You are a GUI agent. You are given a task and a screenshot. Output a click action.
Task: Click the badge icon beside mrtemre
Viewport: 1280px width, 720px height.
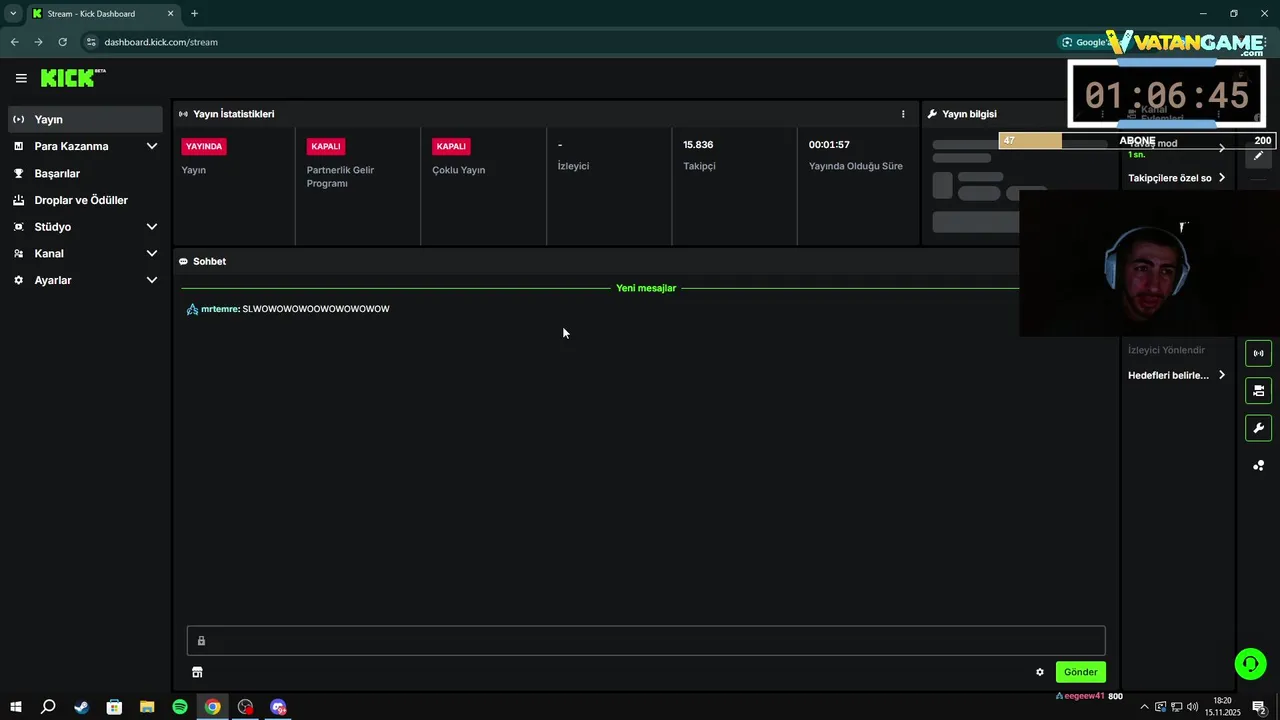click(x=192, y=309)
